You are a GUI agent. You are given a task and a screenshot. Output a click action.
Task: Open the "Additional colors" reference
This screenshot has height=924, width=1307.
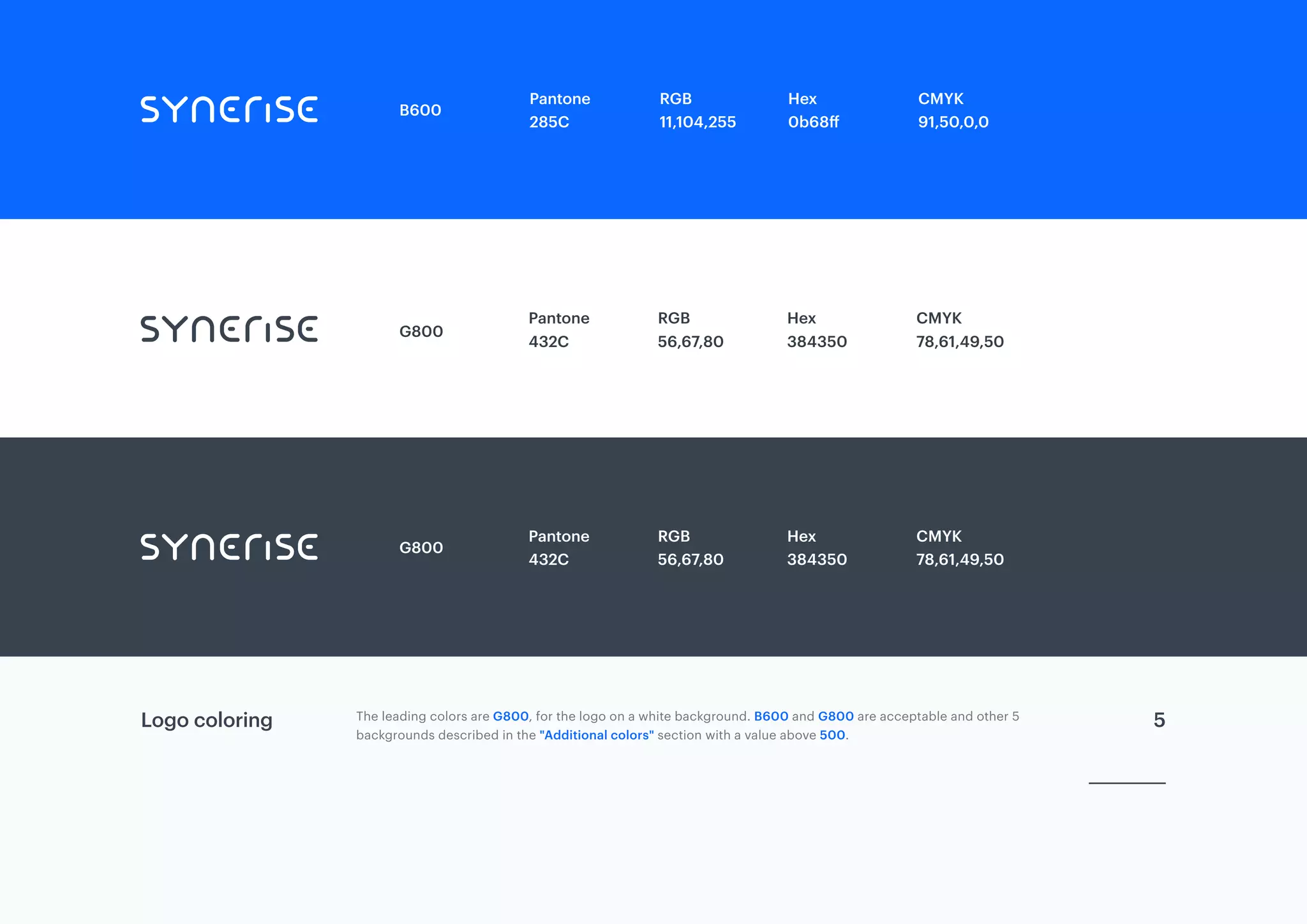pyautogui.click(x=597, y=735)
